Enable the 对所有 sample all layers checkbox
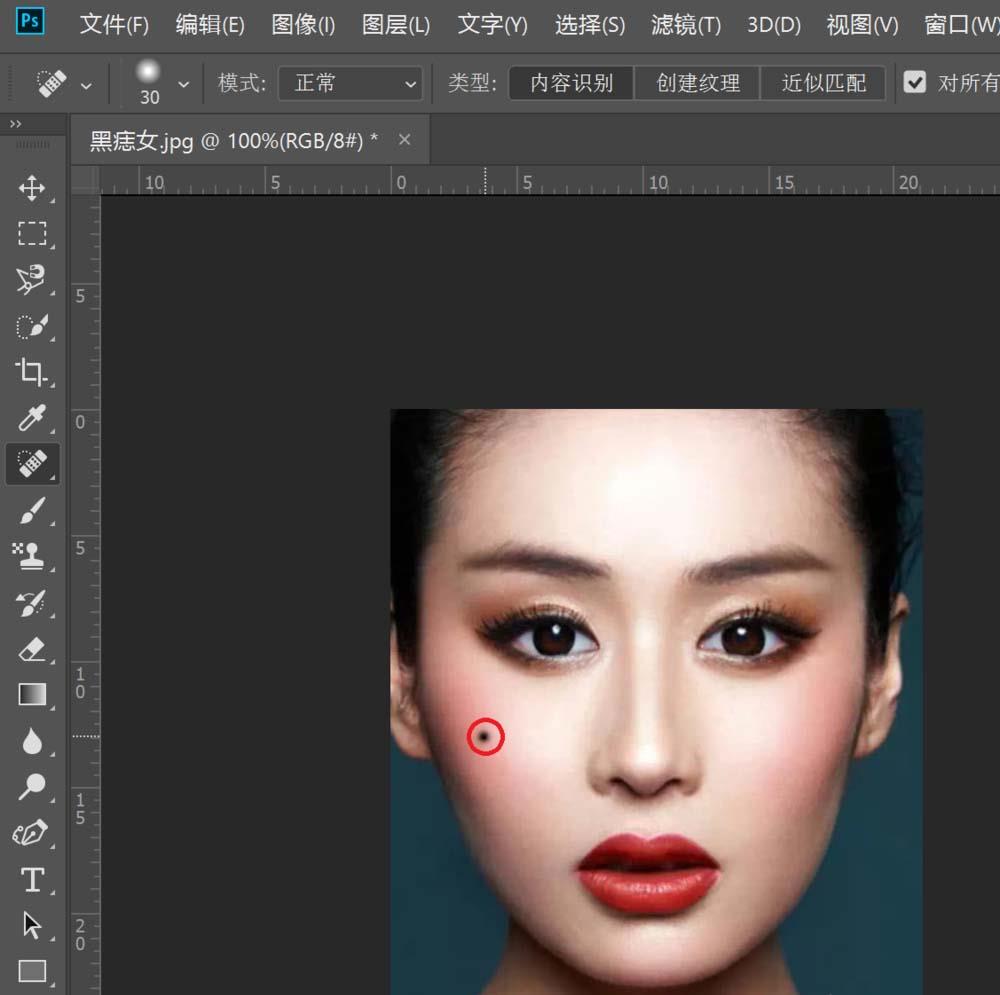Image resolution: width=1000 pixels, height=995 pixels. tap(914, 83)
